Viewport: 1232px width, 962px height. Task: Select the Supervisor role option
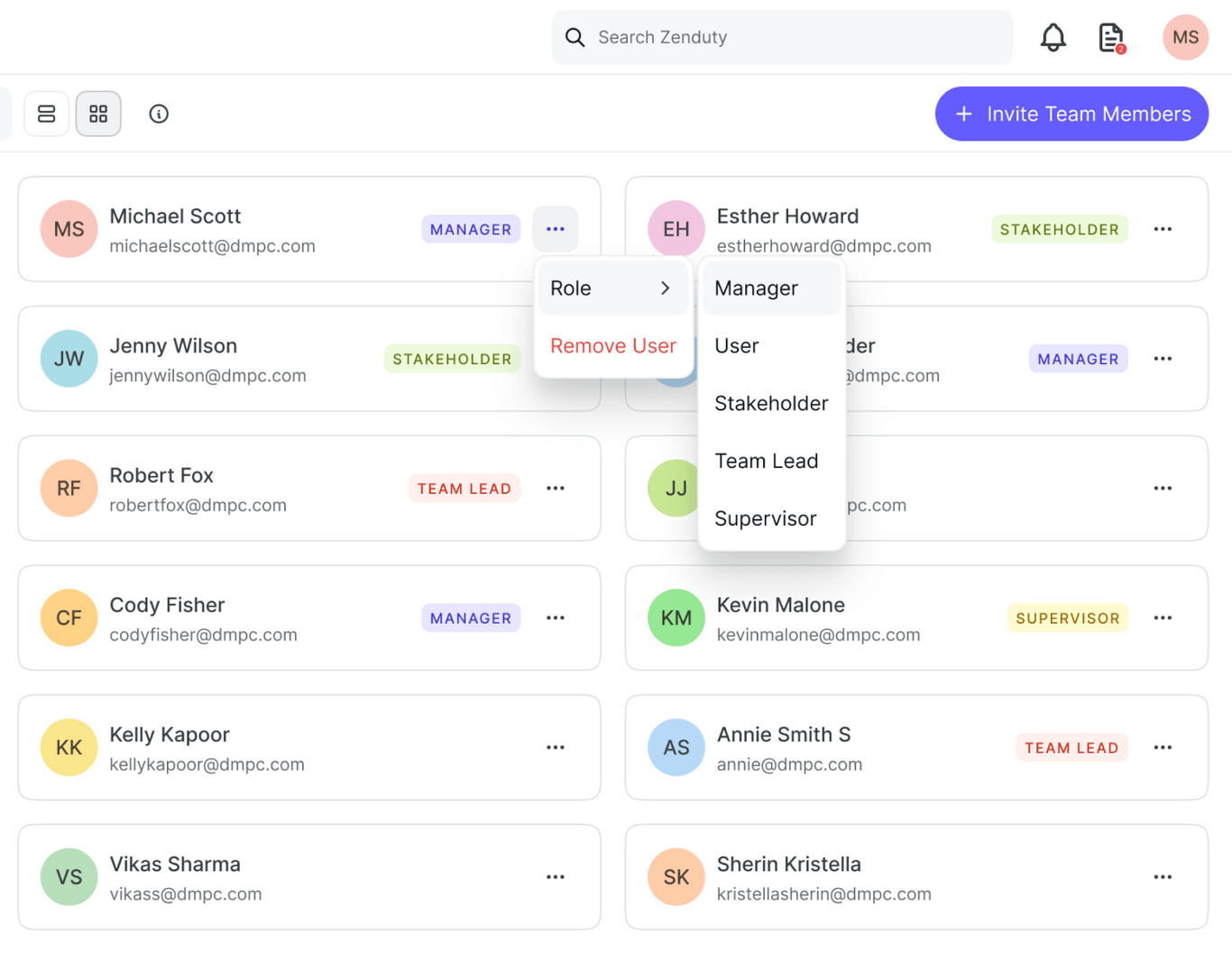(x=765, y=518)
